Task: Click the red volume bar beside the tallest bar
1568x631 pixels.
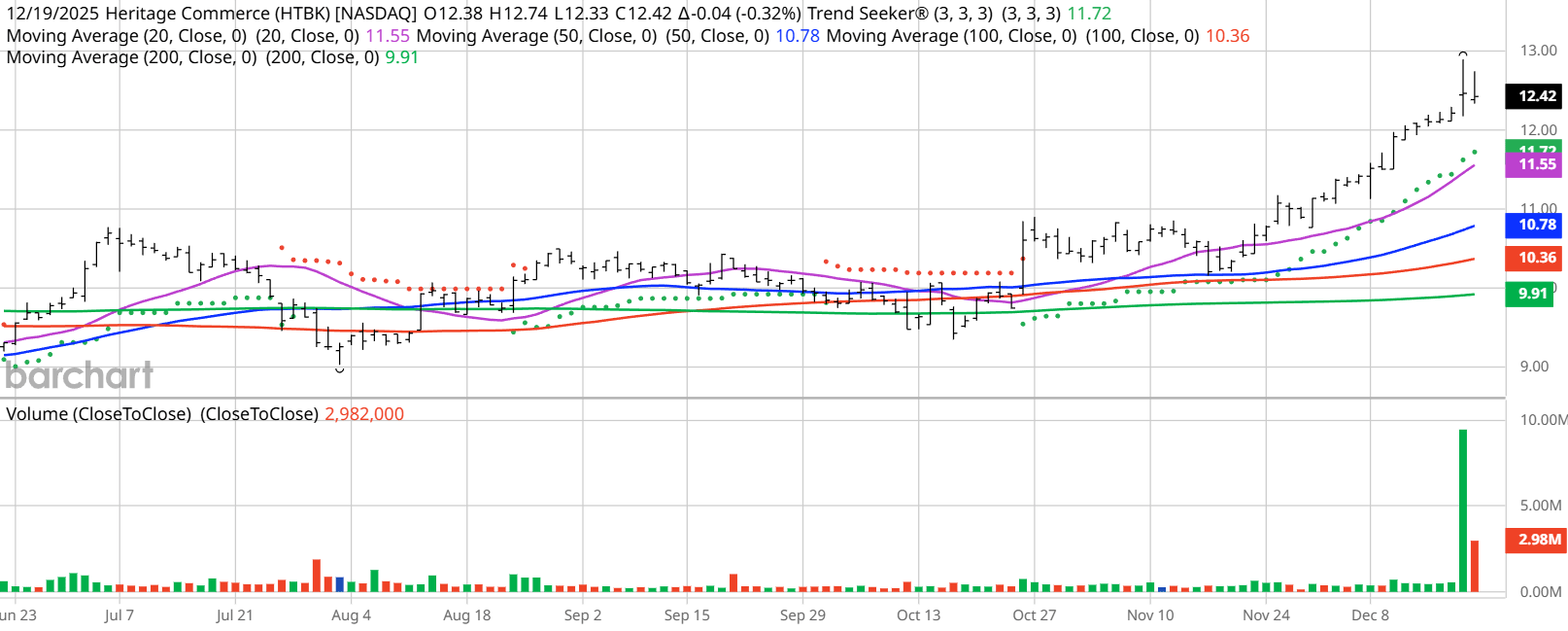Action: click(1475, 566)
